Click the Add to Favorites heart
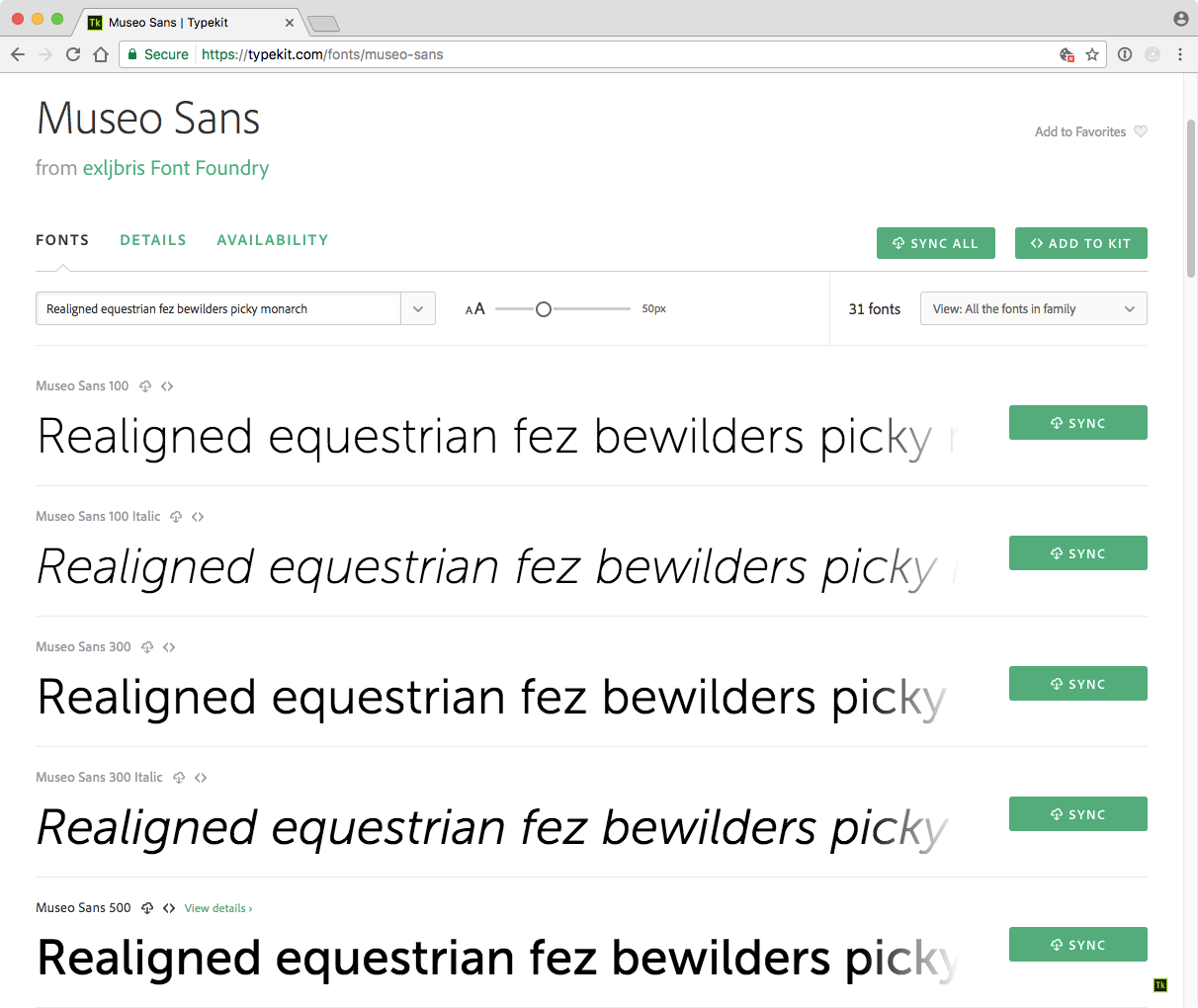Viewport: 1198px width, 1008px height. pyautogui.click(x=1141, y=131)
